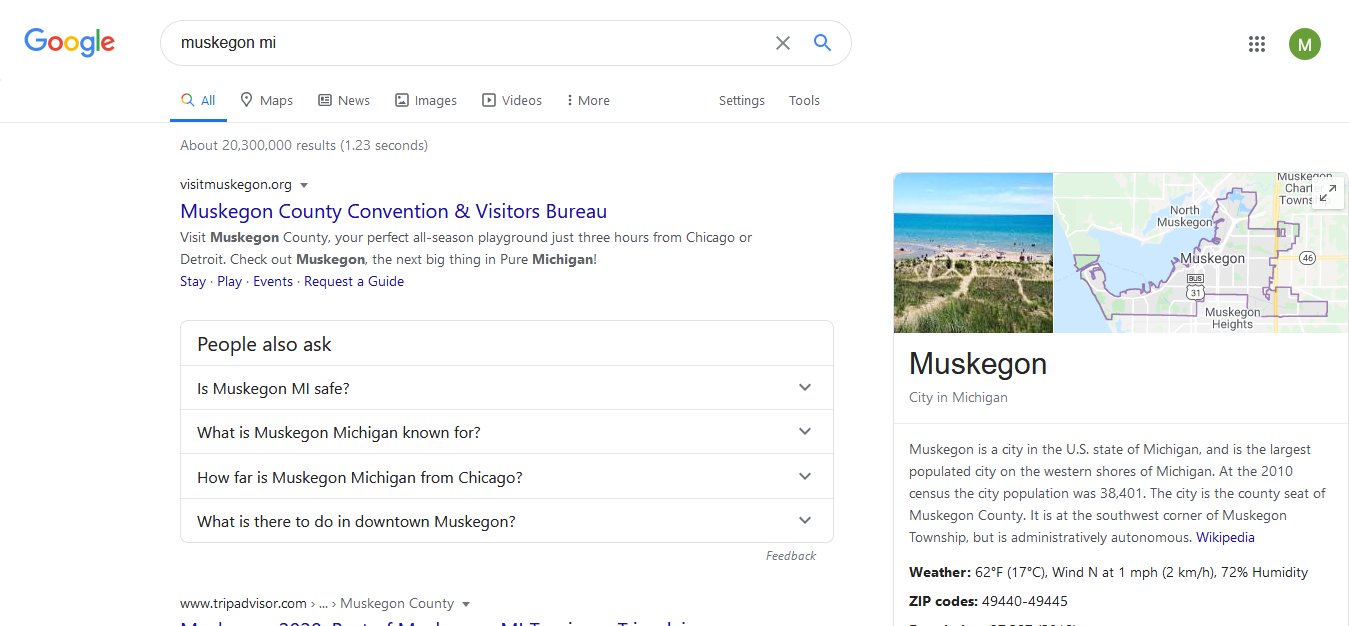The width and height of the screenshot is (1349, 626).
Task: Follow the Wikipedia link in knowledge panel
Action: click(1225, 537)
